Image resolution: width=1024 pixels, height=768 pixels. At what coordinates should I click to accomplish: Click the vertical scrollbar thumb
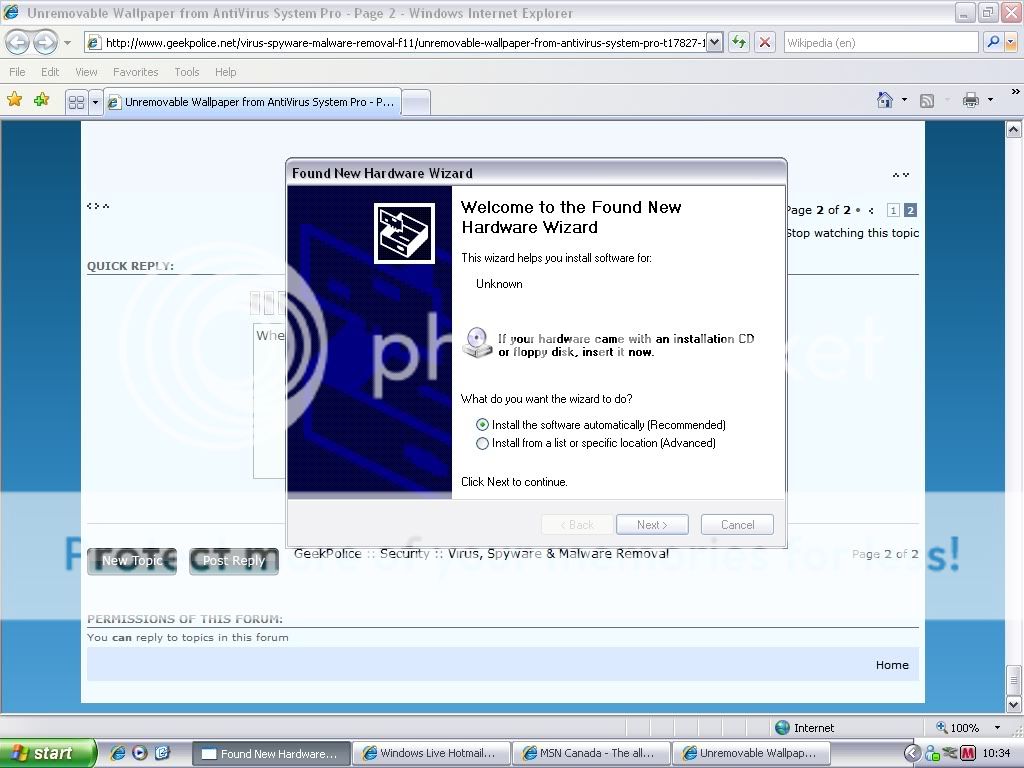pyautogui.click(x=1013, y=680)
